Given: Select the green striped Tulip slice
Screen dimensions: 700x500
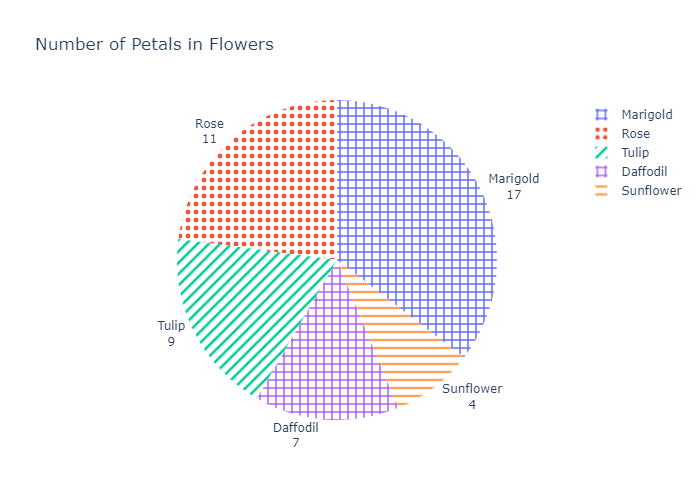Looking at the screenshot, I should [x=241, y=304].
